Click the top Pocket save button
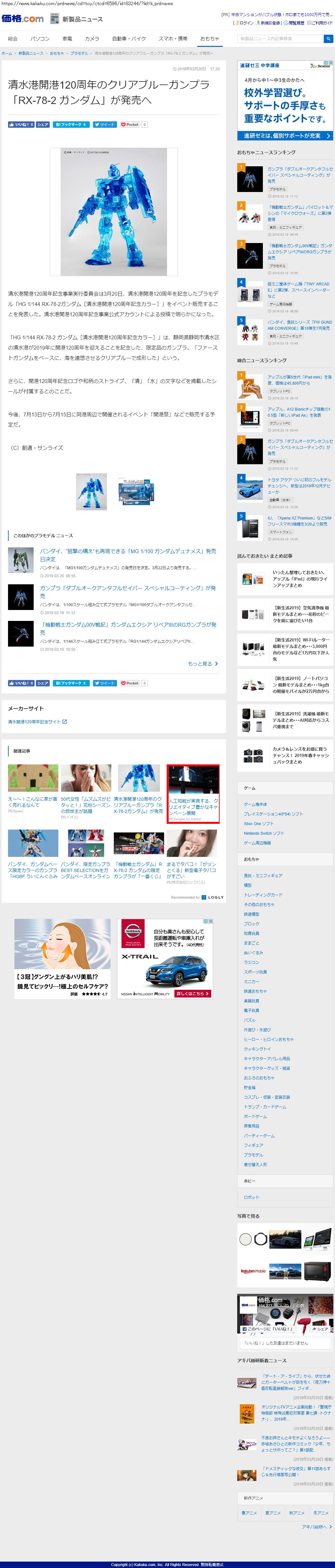 [x=130, y=124]
